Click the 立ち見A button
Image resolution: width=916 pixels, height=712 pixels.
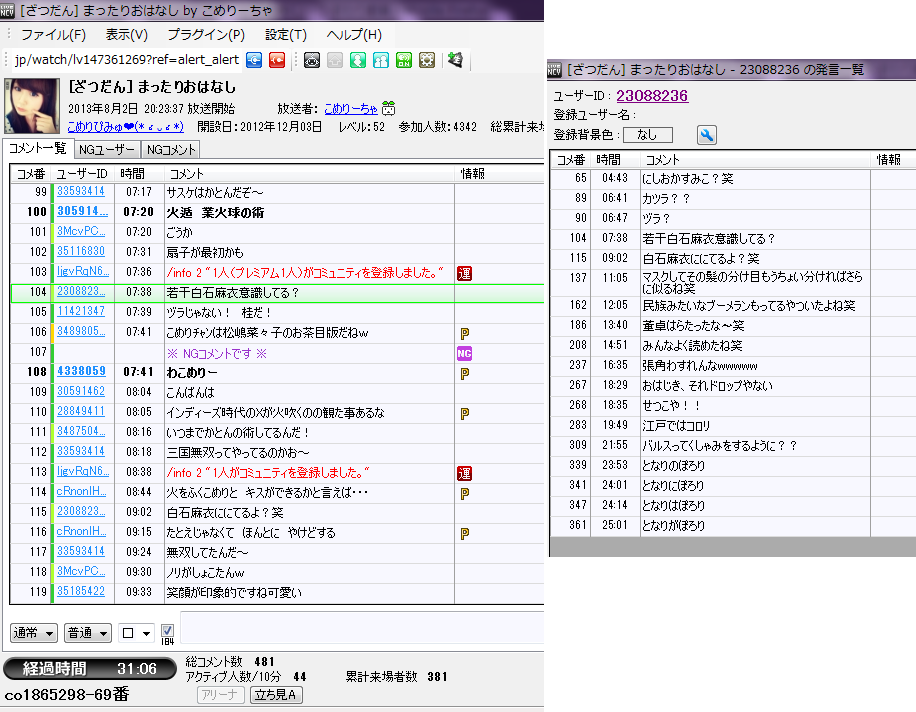click(276, 695)
